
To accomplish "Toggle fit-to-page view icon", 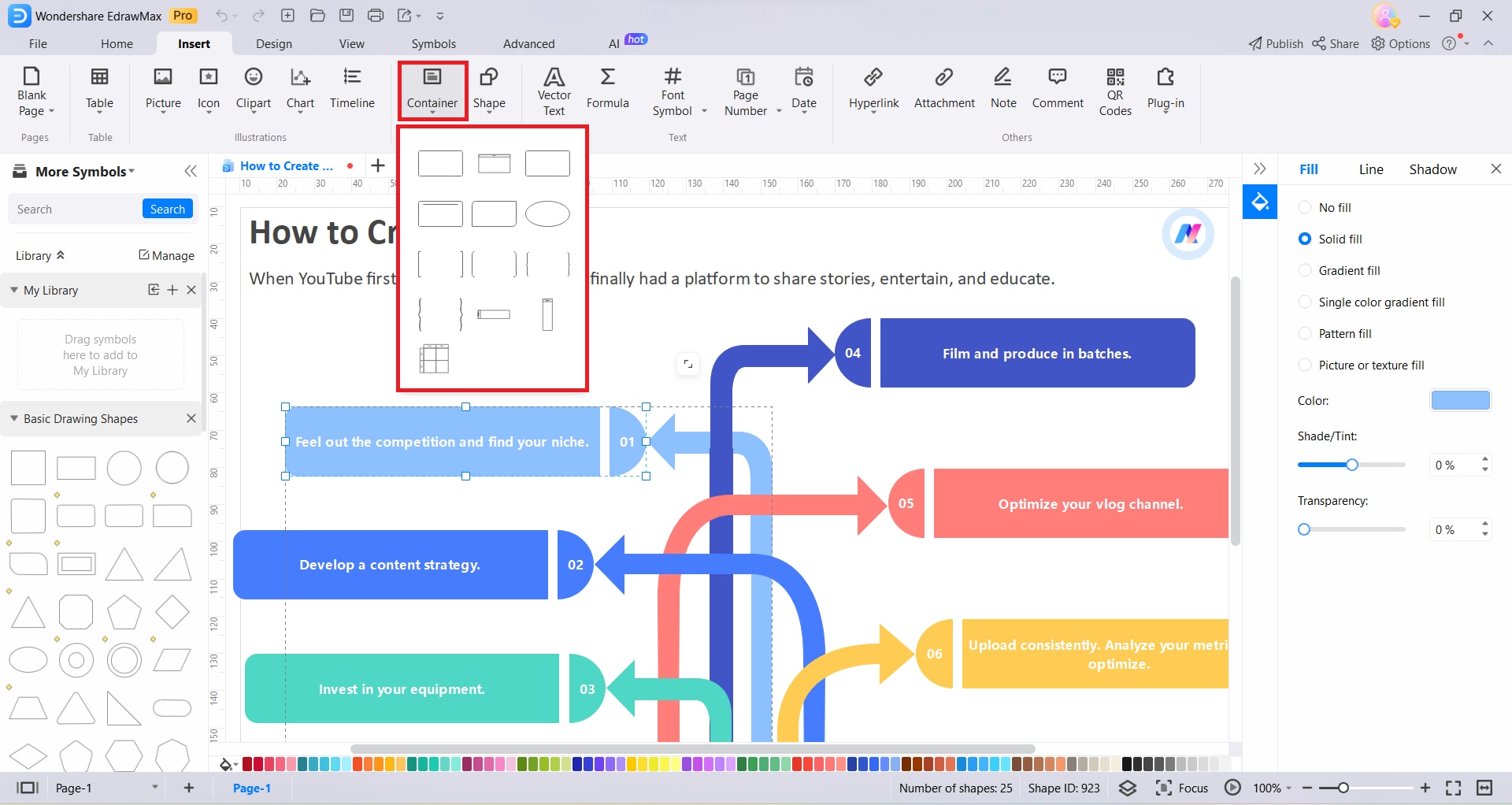I will (x=1454, y=788).
